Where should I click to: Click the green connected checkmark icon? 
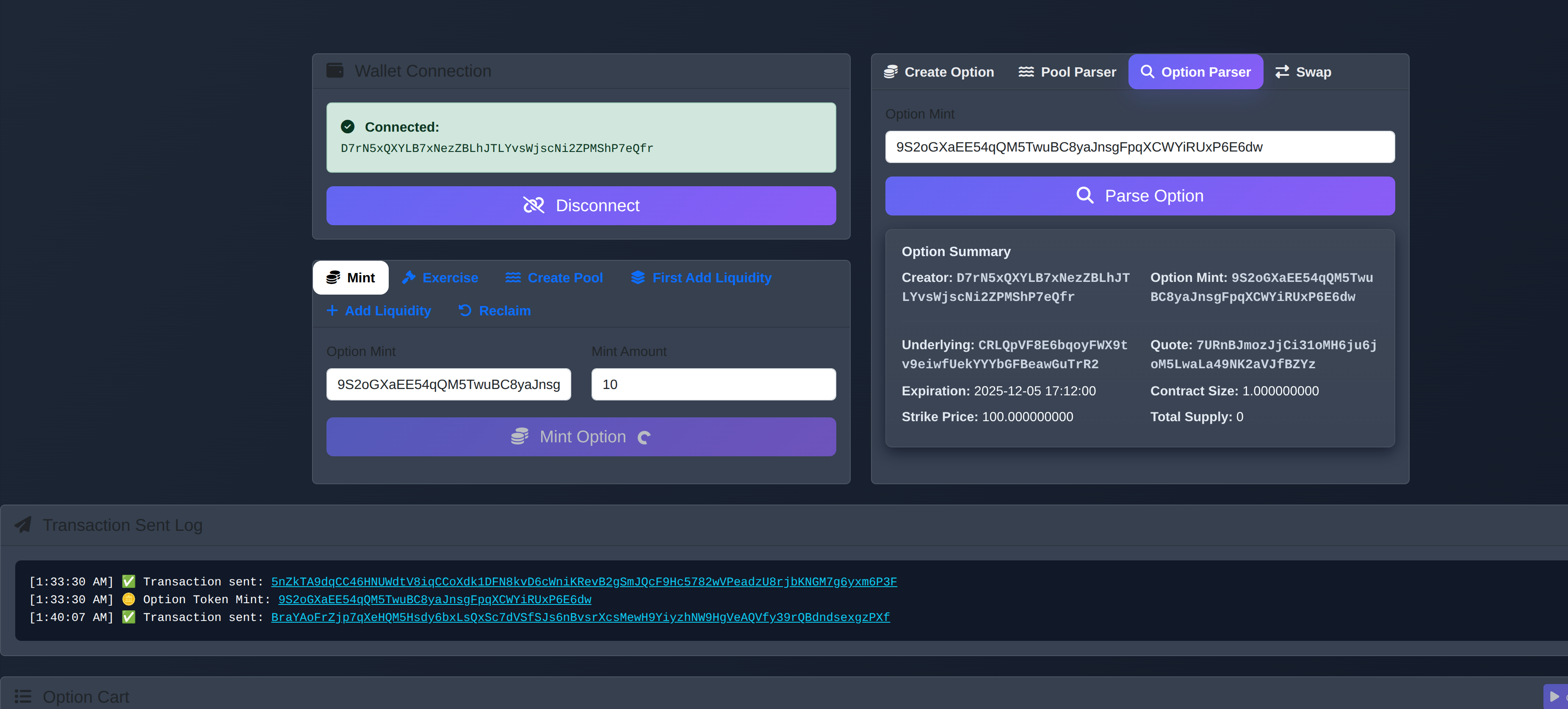tap(348, 127)
